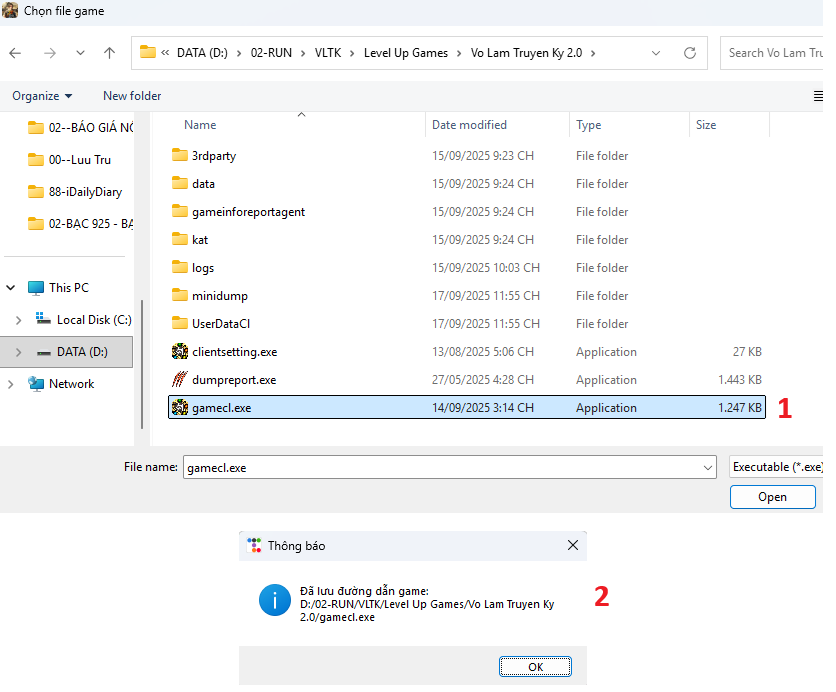Sort by Date modified column
The height and width of the screenshot is (692, 836).
(x=469, y=125)
